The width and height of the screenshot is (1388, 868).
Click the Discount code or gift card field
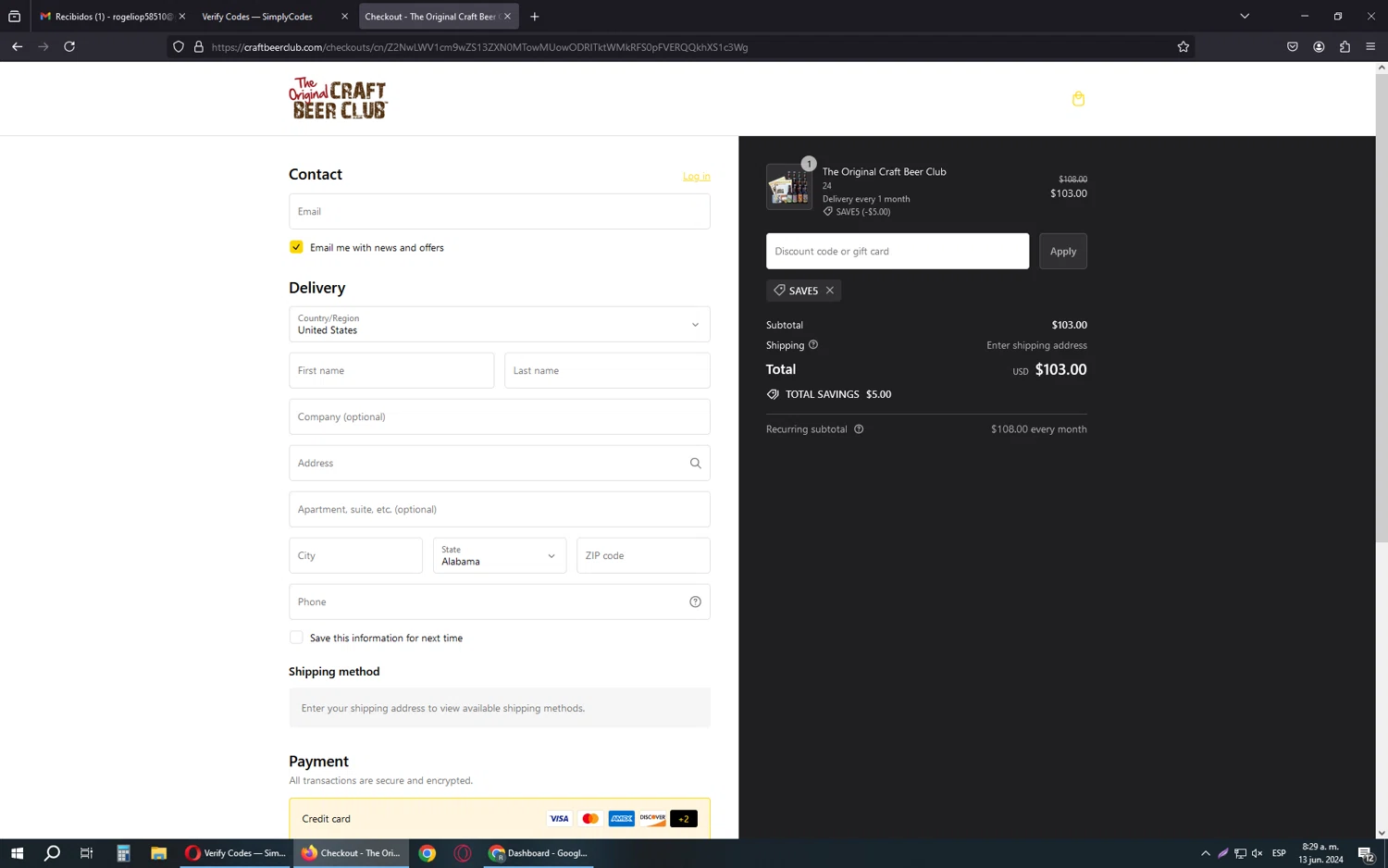(x=898, y=251)
